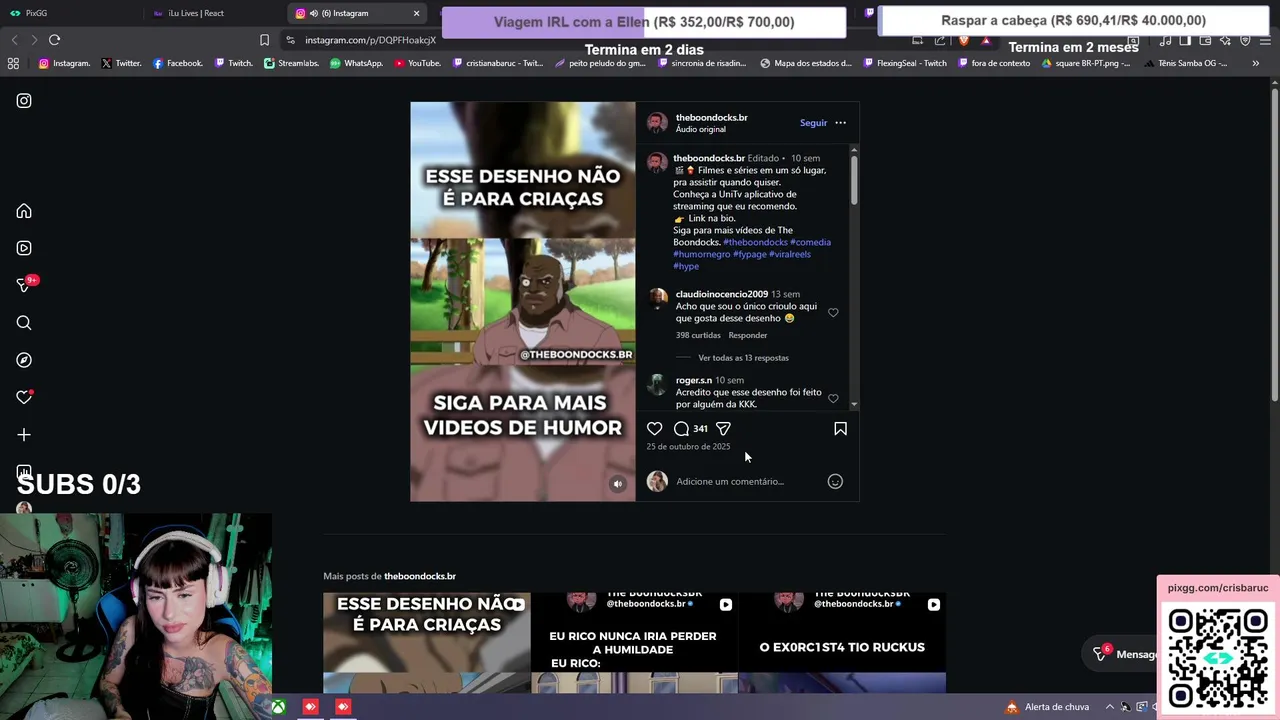This screenshot has width=1280, height=720.
Task: Open #theboondocks hashtag link
Action: (755, 242)
